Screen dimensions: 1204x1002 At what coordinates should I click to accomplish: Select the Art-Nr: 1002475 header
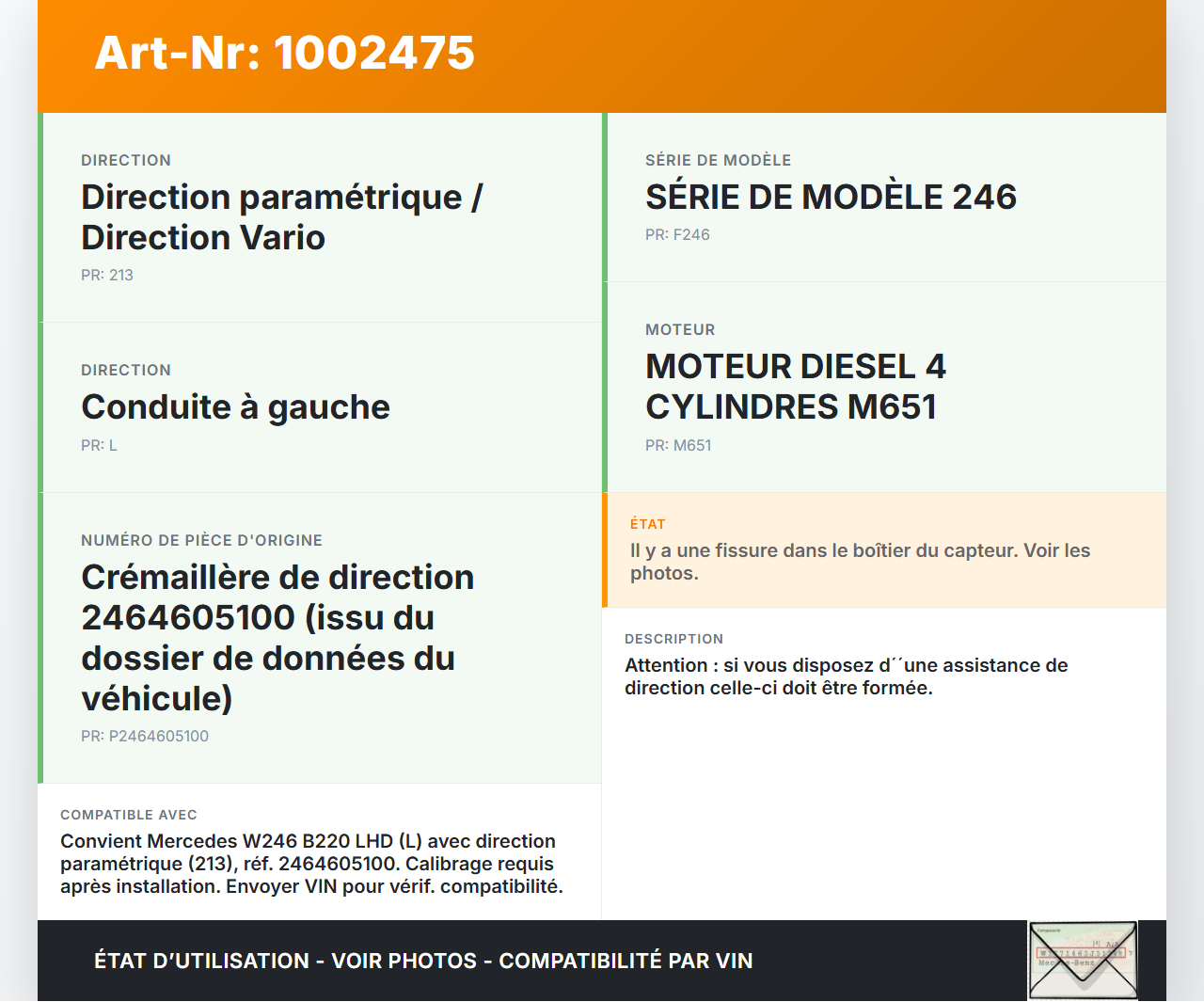284,54
